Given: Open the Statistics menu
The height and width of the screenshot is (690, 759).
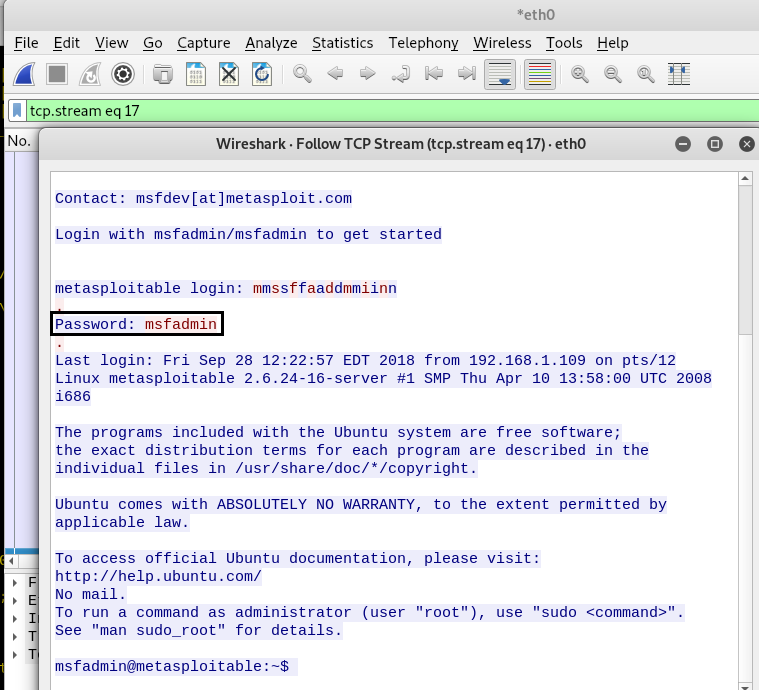Looking at the screenshot, I should point(343,43).
